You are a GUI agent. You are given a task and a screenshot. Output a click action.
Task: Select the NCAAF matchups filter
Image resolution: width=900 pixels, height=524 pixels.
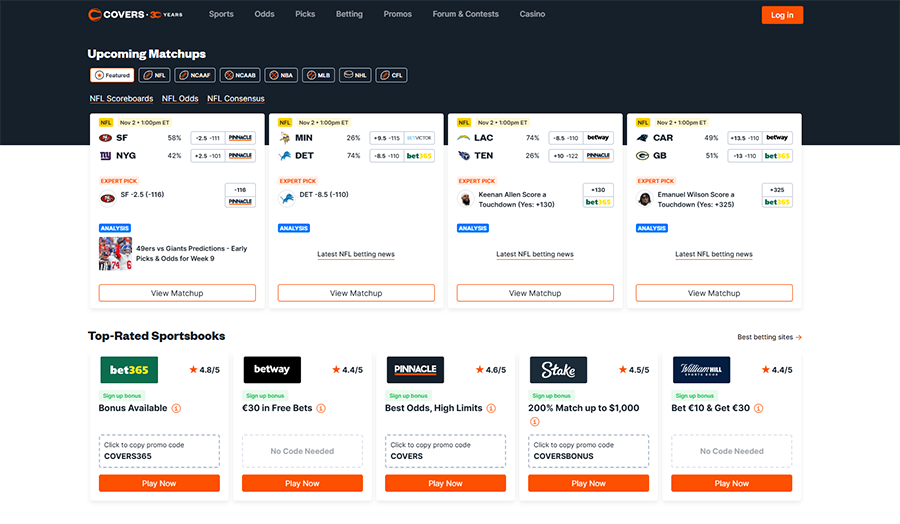tap(195, 75)
